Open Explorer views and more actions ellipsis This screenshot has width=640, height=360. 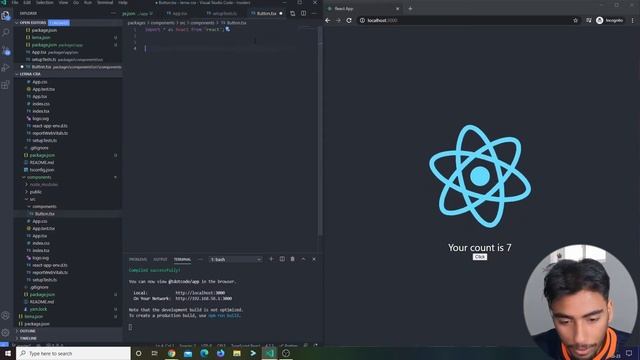click(x=113, y=13)
